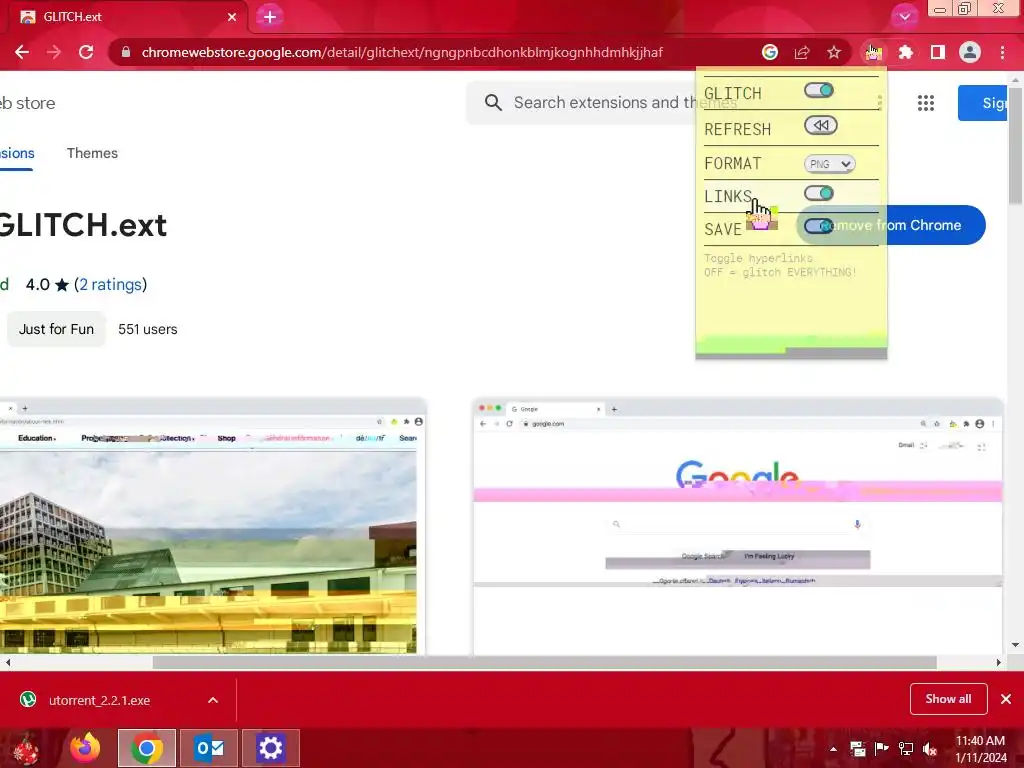The width and height of the screenshot is (1024, 768).
Task: Toggle the side panel icon
Action: click(938, 52)
